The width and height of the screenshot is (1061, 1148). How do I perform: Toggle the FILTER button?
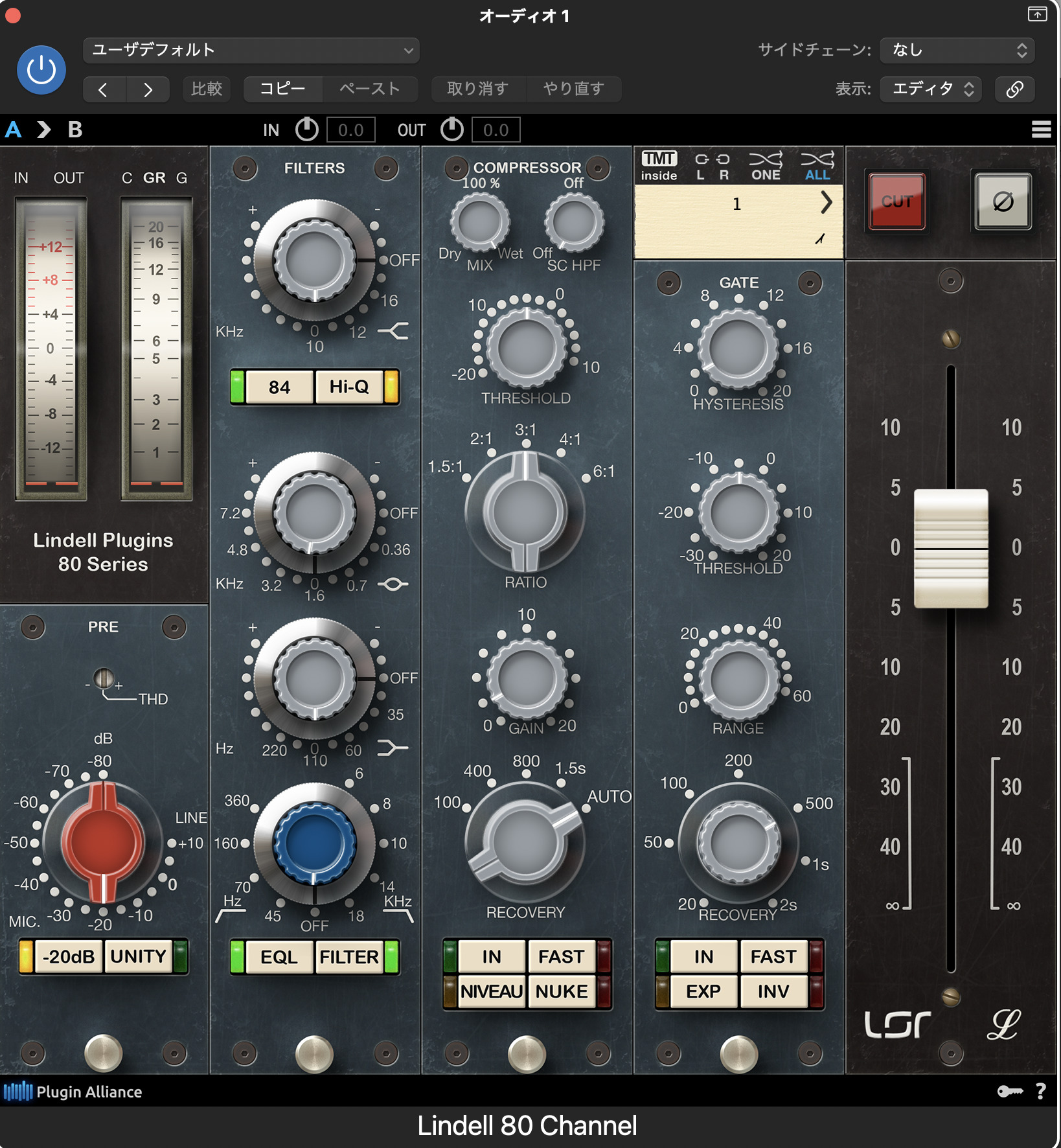click(349, 957)
